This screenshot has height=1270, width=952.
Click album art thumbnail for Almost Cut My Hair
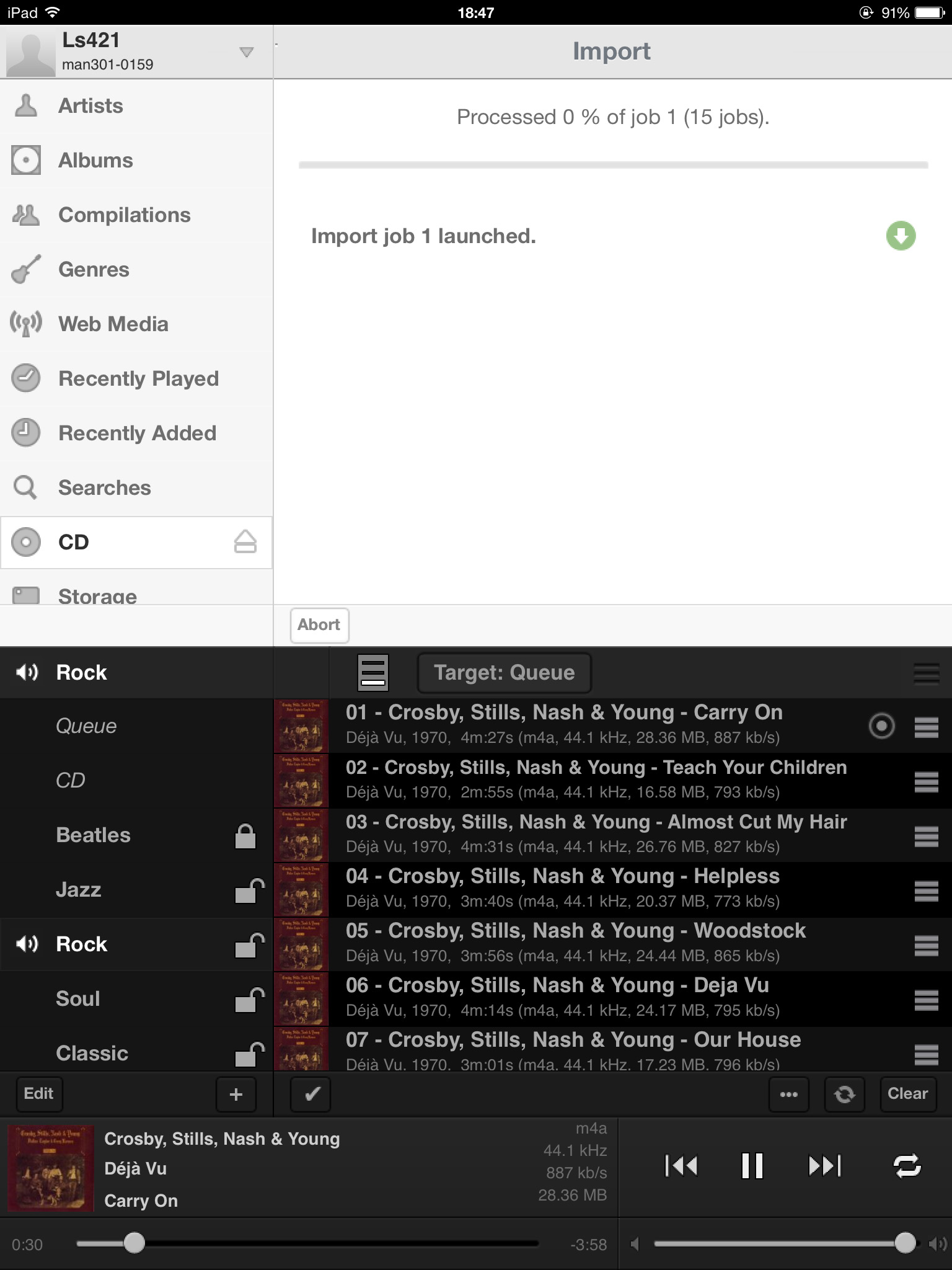coord(301,835)
